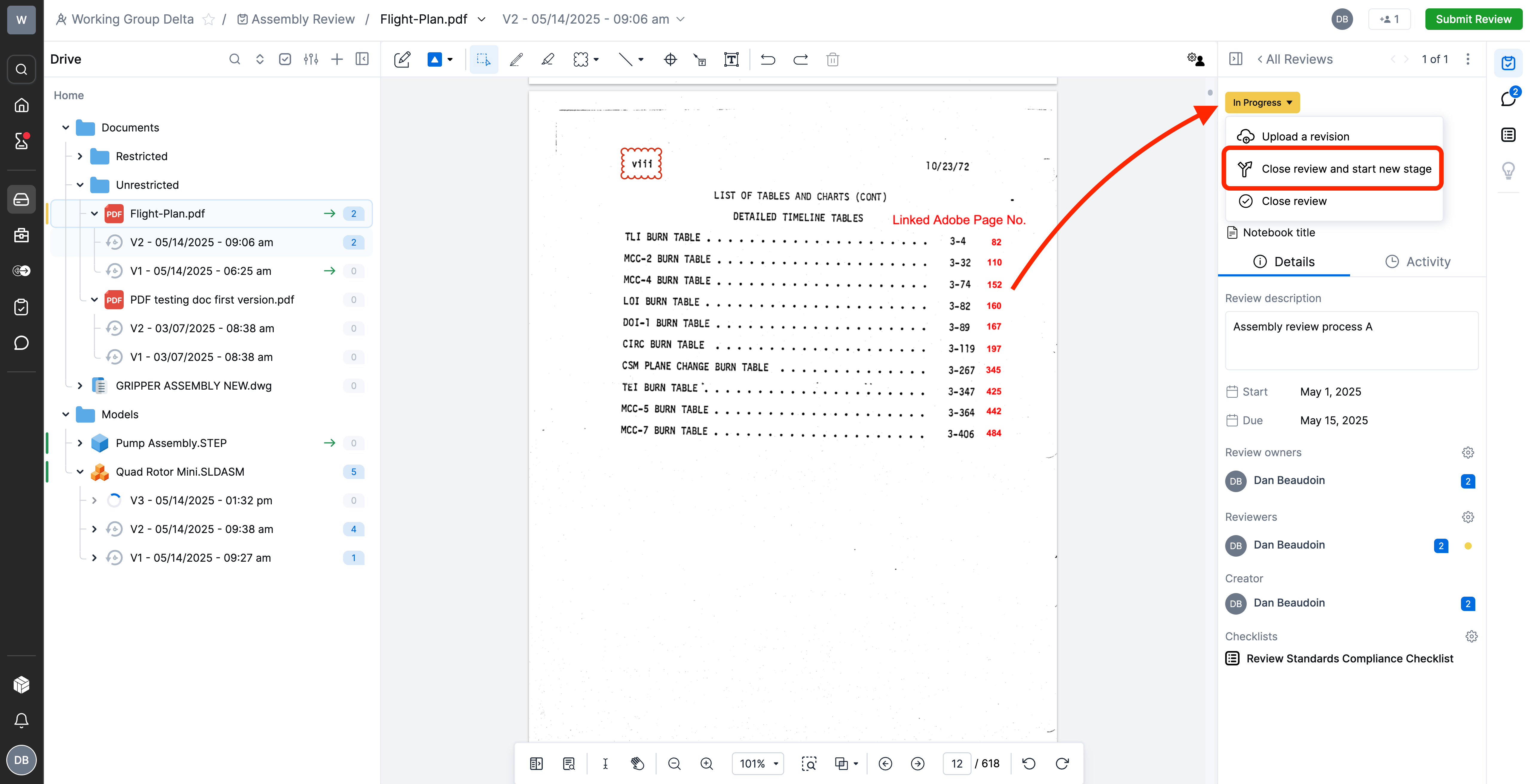The height and width of the screenshot is (784, 1530).
Task: Choose Close review option
Action: click(x=1334, y=201)
